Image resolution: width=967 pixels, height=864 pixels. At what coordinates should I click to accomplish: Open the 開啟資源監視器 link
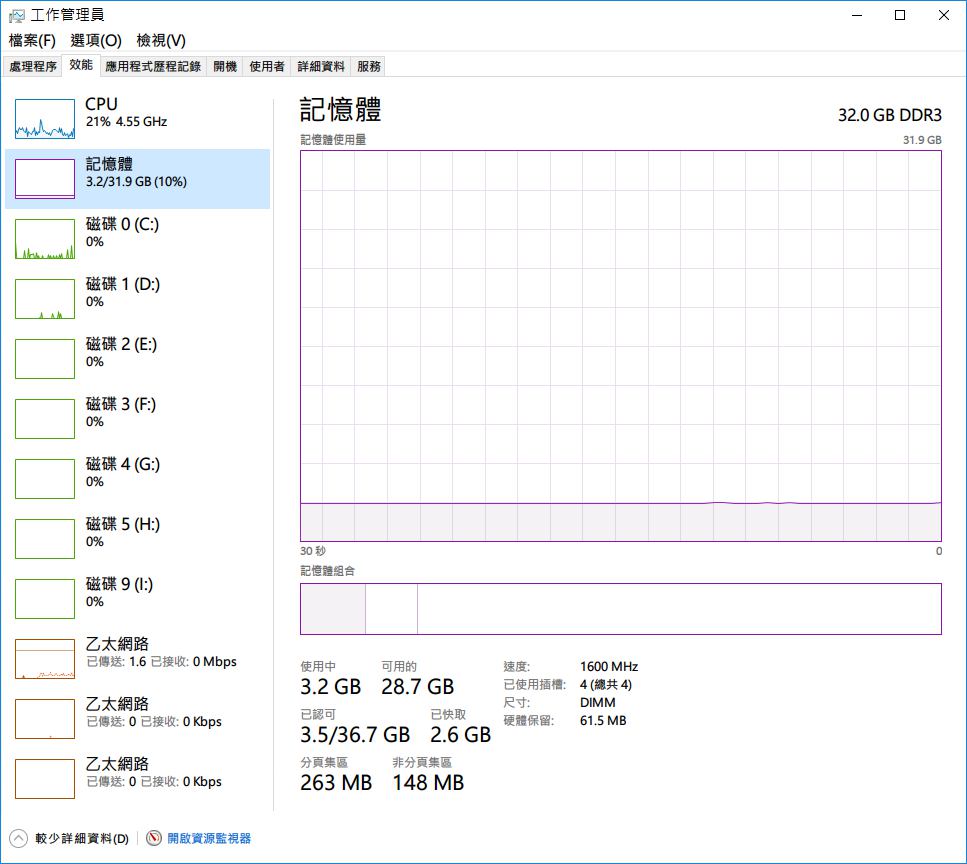208,838
